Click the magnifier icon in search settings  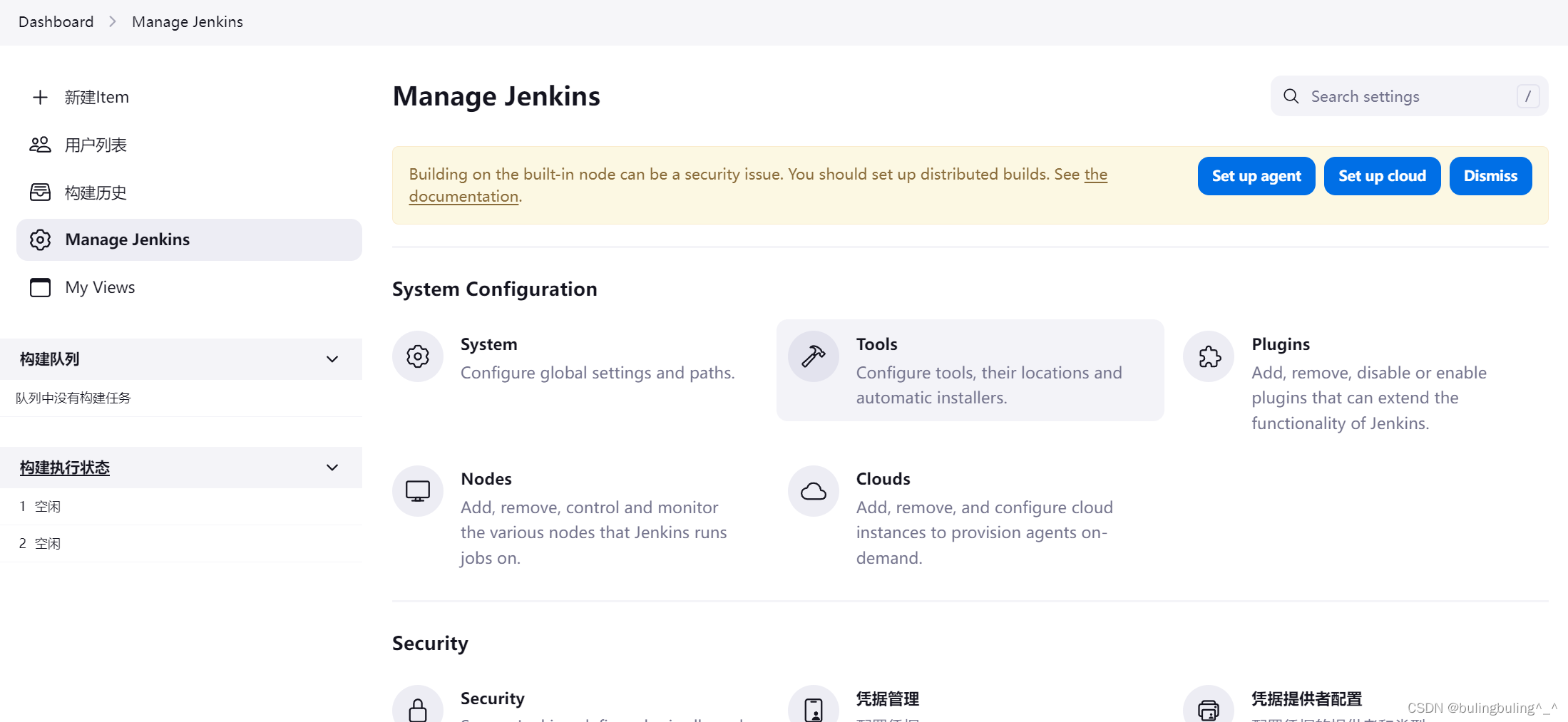click(1291, 96)
